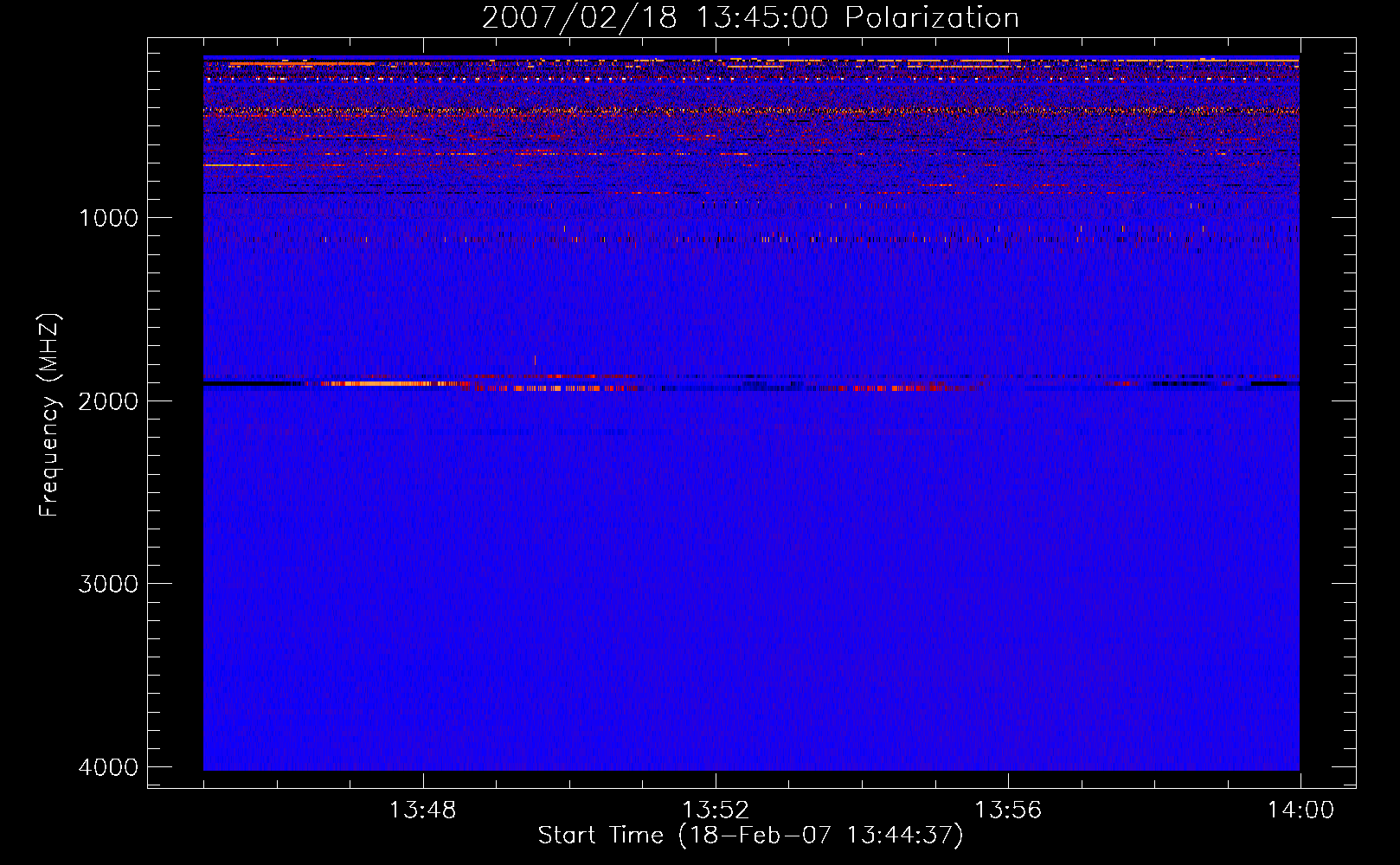Click the 'Frequency (MHZ)' y-axis label
This screenshot has width=1400, height=865.
pyautogui.click(x=49, y=415)
